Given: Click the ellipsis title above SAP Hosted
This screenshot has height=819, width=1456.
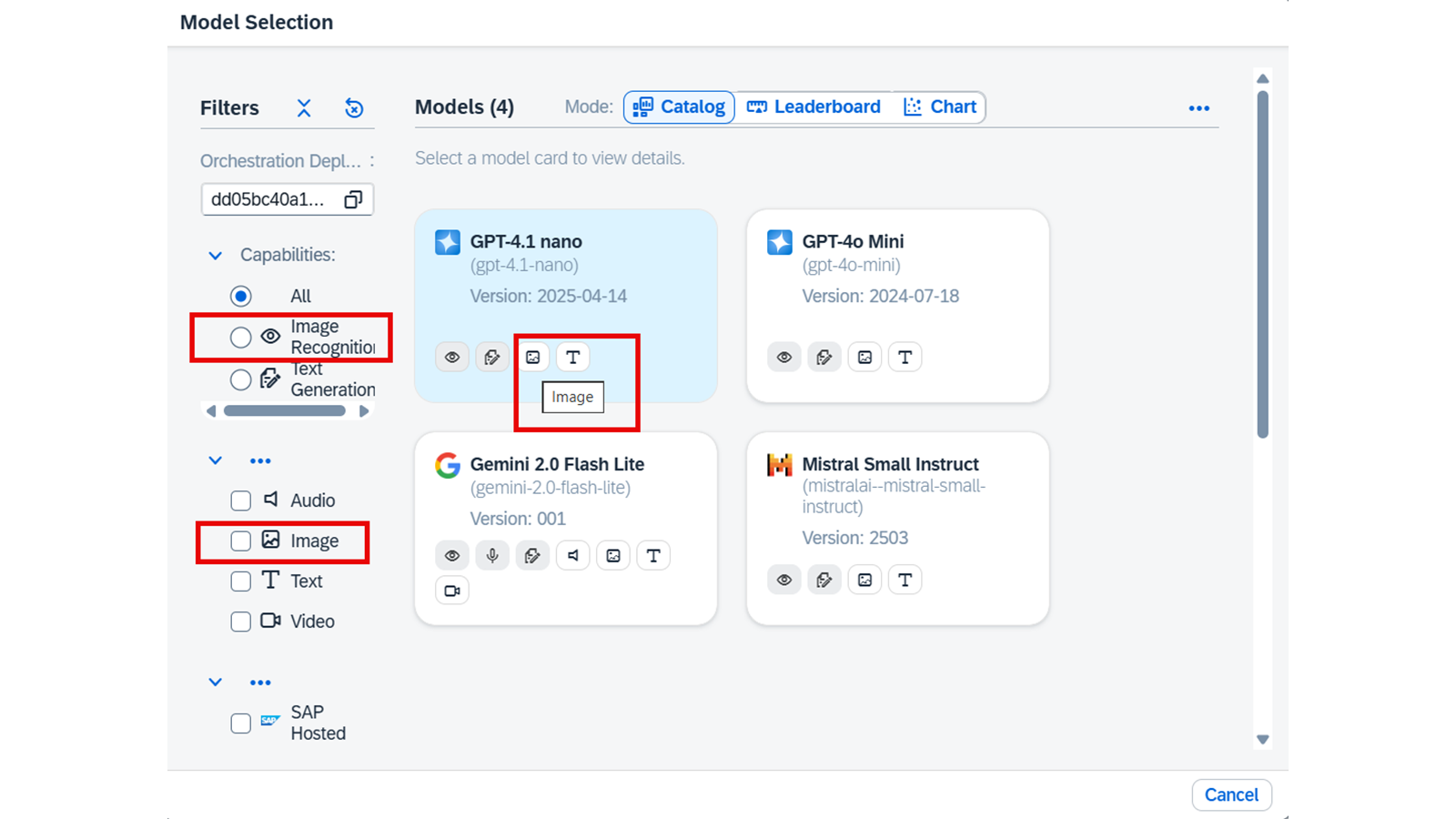Looking at the screenshot, I should [260, 682].
